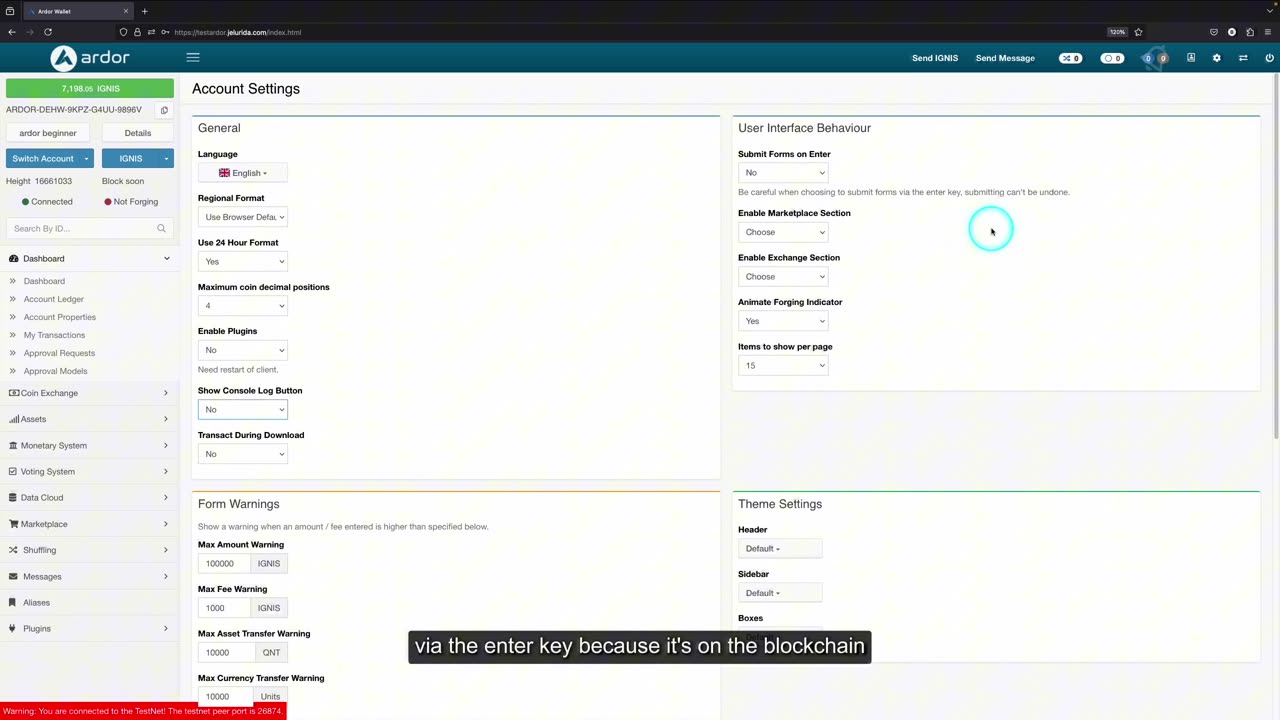Screen dimensions: 1280x720
Task: Click the bookmark star icon
Action: [1138, 32]
